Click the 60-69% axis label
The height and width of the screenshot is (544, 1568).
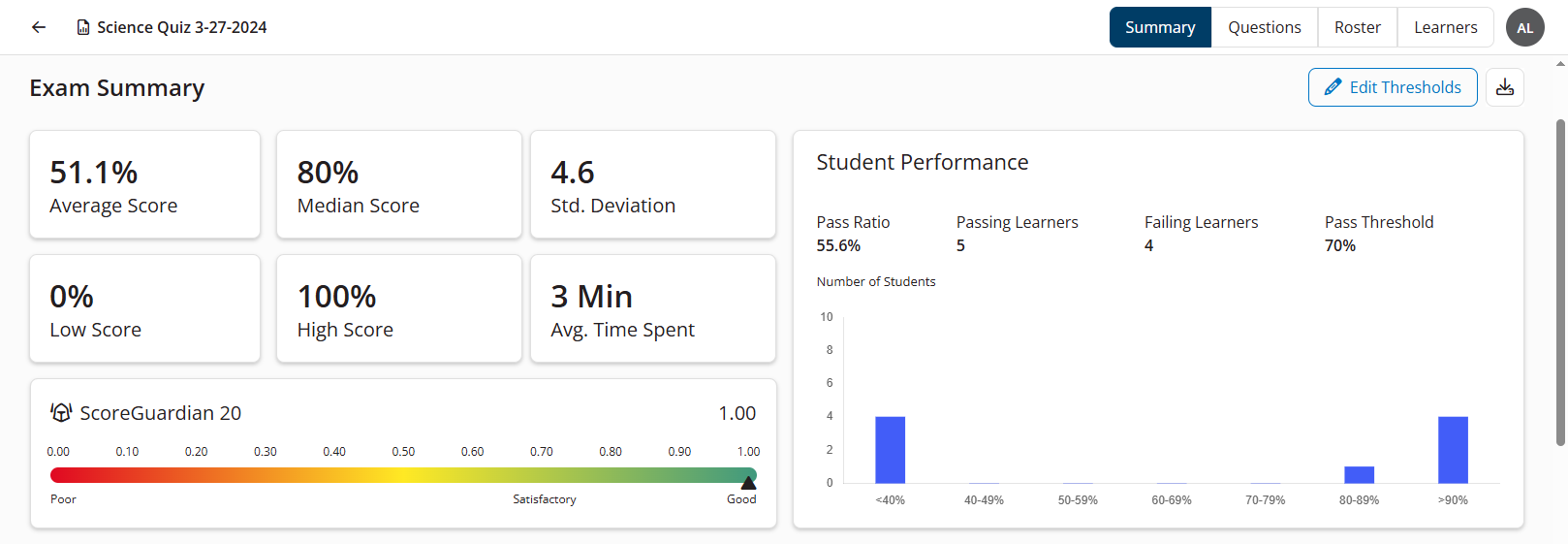point(1172,500)
